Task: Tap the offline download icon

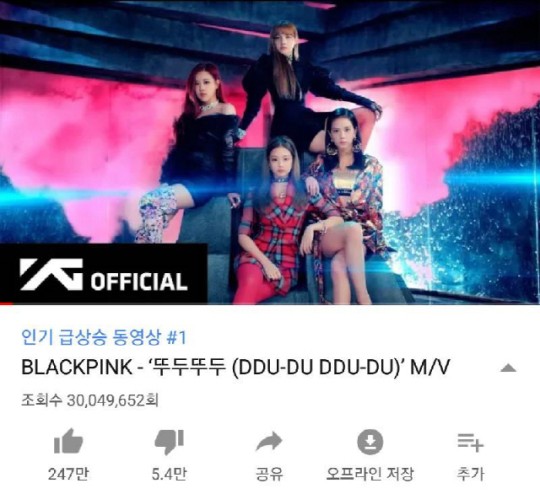Action: pyautogui.click(x=370, y=442)
